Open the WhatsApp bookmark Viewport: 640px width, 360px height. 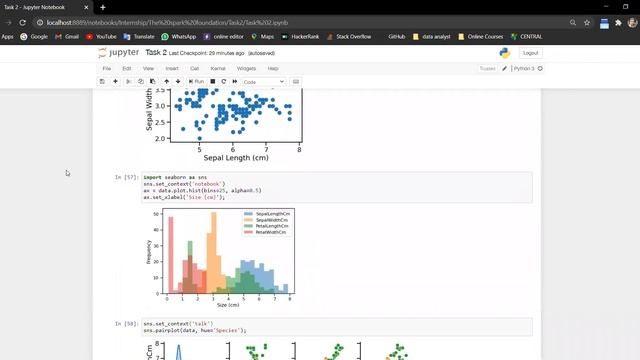[179, 37]
